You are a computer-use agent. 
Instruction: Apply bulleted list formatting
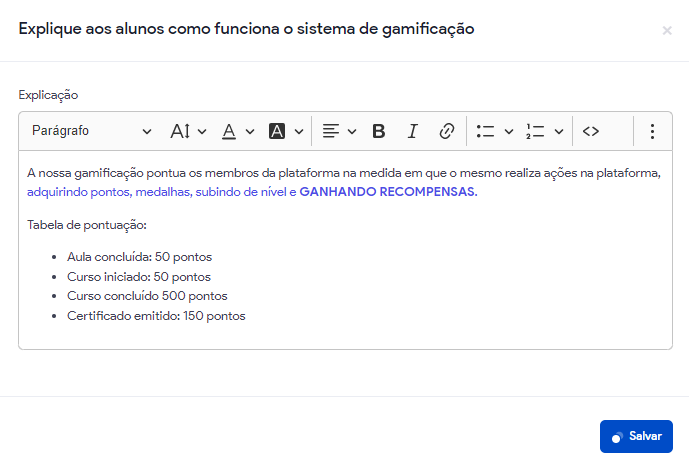486,131
